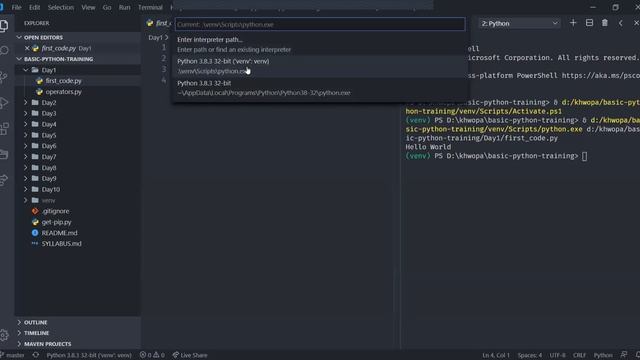Click 'CRLF' line ending in status bar
The height and width of the screenshot is (360, 640).
click(x=580, y=355)
